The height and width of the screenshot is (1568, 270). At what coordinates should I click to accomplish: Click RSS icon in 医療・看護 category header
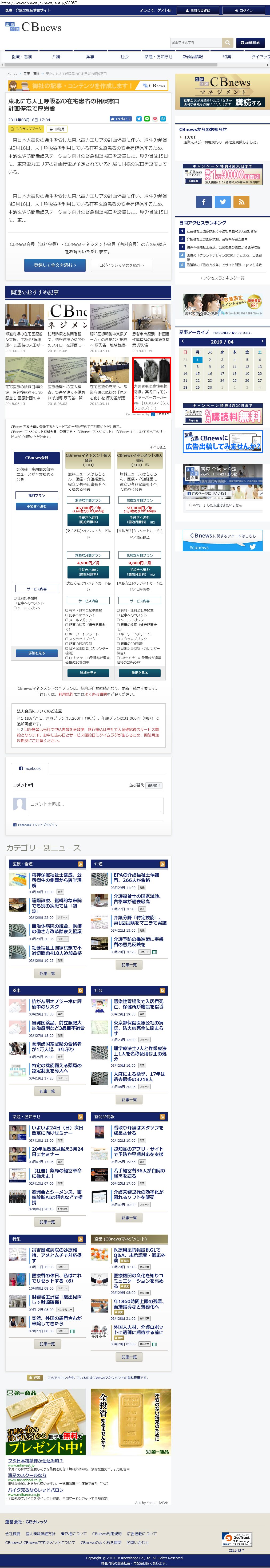(x=80, y=864)
